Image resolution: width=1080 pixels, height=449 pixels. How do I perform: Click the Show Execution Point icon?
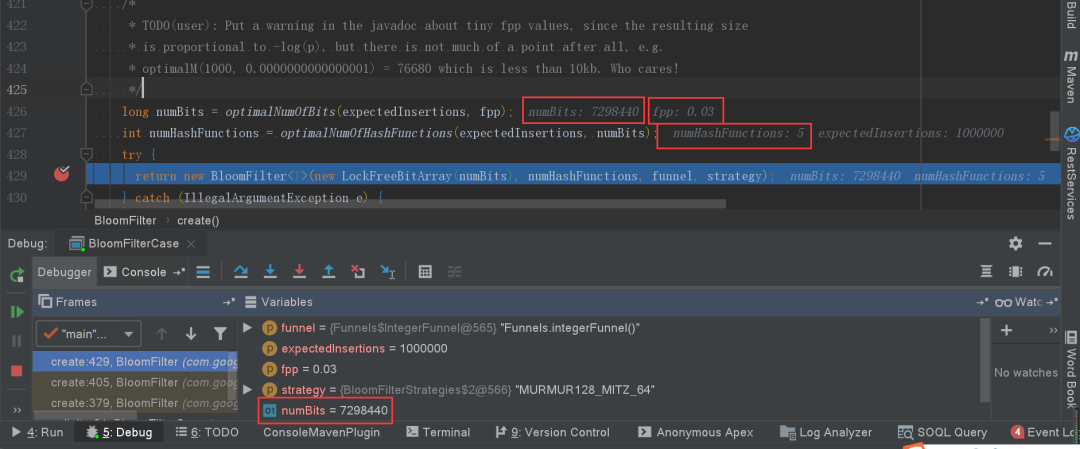203,272
